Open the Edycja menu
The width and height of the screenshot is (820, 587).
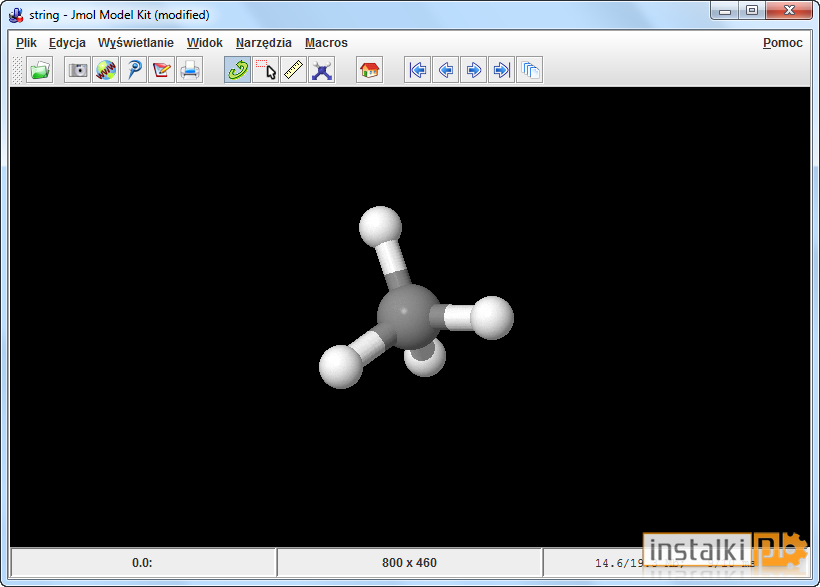click(67, 43)
